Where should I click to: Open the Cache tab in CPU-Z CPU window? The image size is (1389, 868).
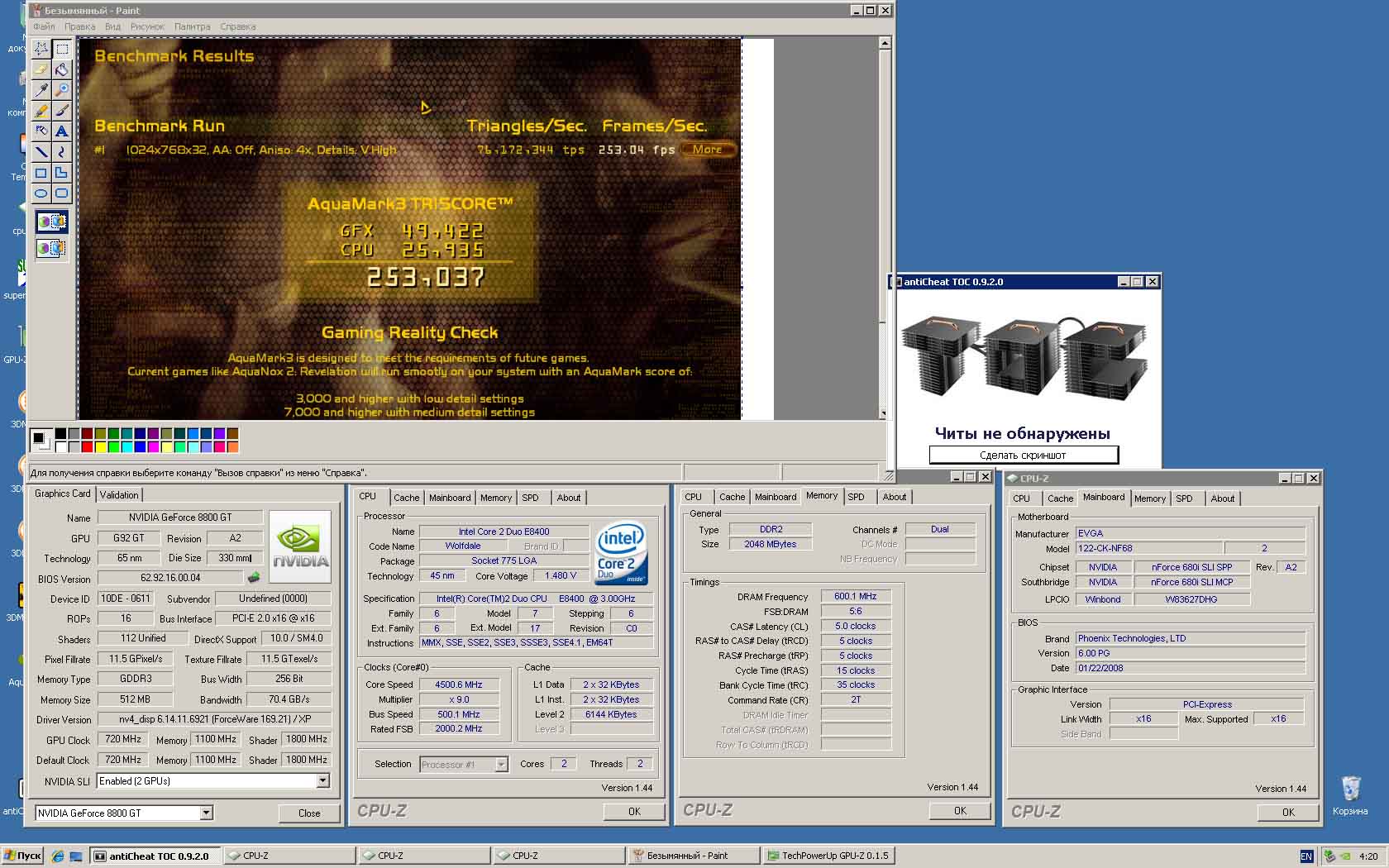tap(406, 498)
